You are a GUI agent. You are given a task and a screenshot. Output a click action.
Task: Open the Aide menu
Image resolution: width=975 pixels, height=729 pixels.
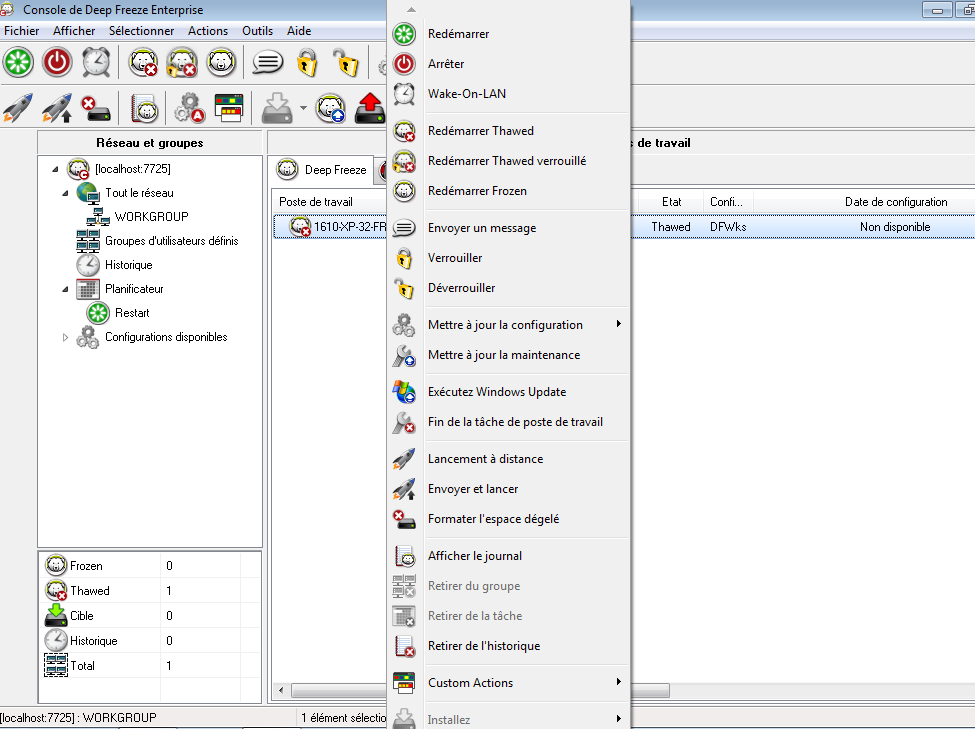pos(299,30)
